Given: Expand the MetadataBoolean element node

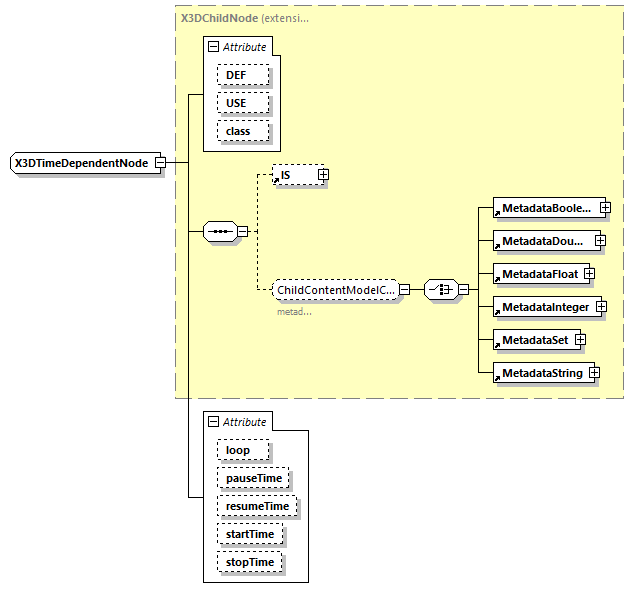Looking at the screenshot, I should 606,208.
